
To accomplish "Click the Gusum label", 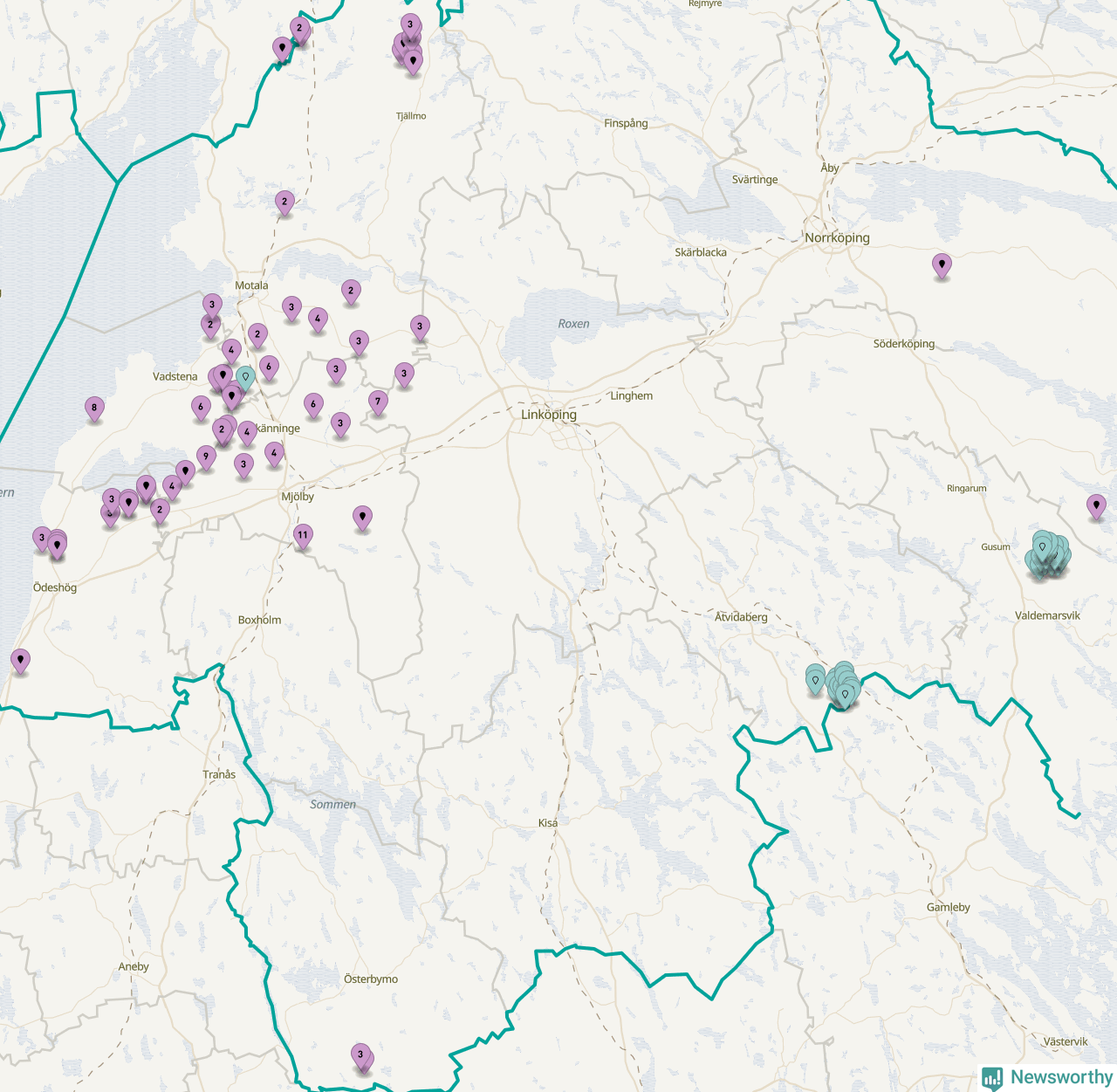I will click(996, 546).
